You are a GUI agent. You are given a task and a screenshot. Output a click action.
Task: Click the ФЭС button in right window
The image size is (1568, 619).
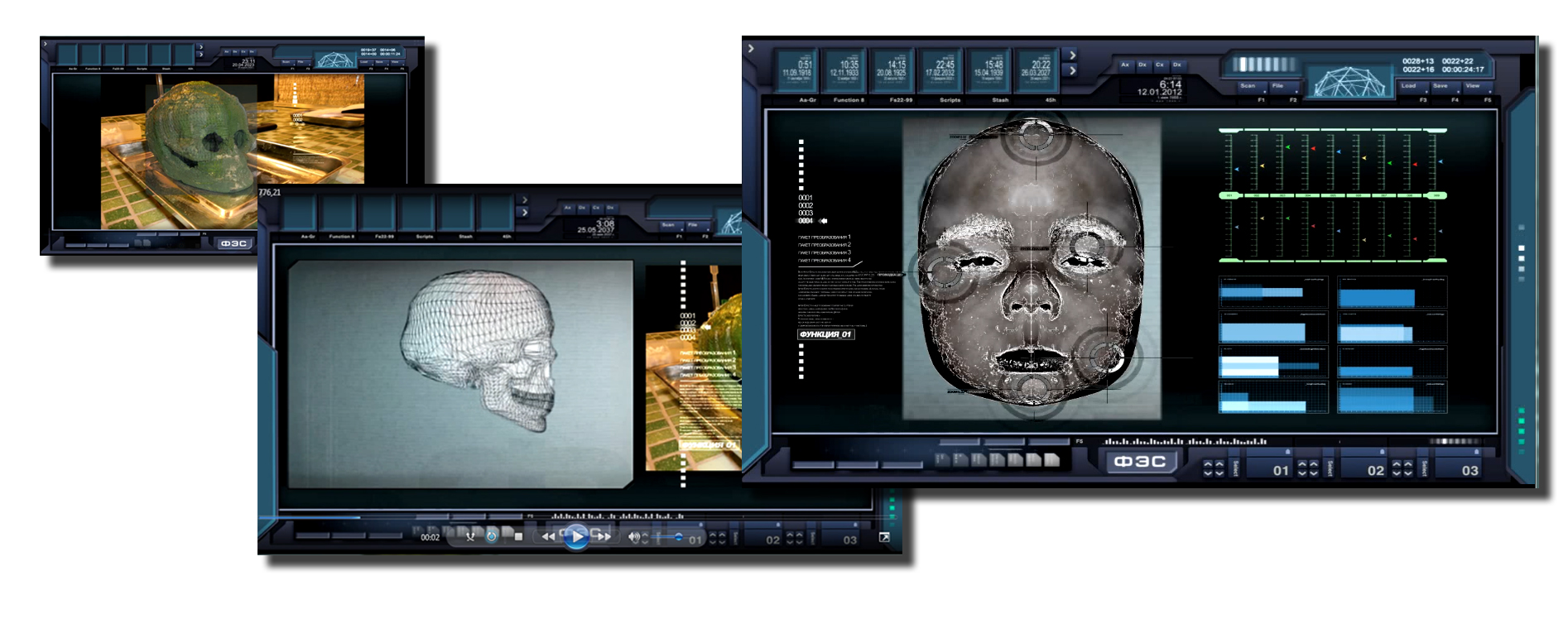(x=1140, y=462)
